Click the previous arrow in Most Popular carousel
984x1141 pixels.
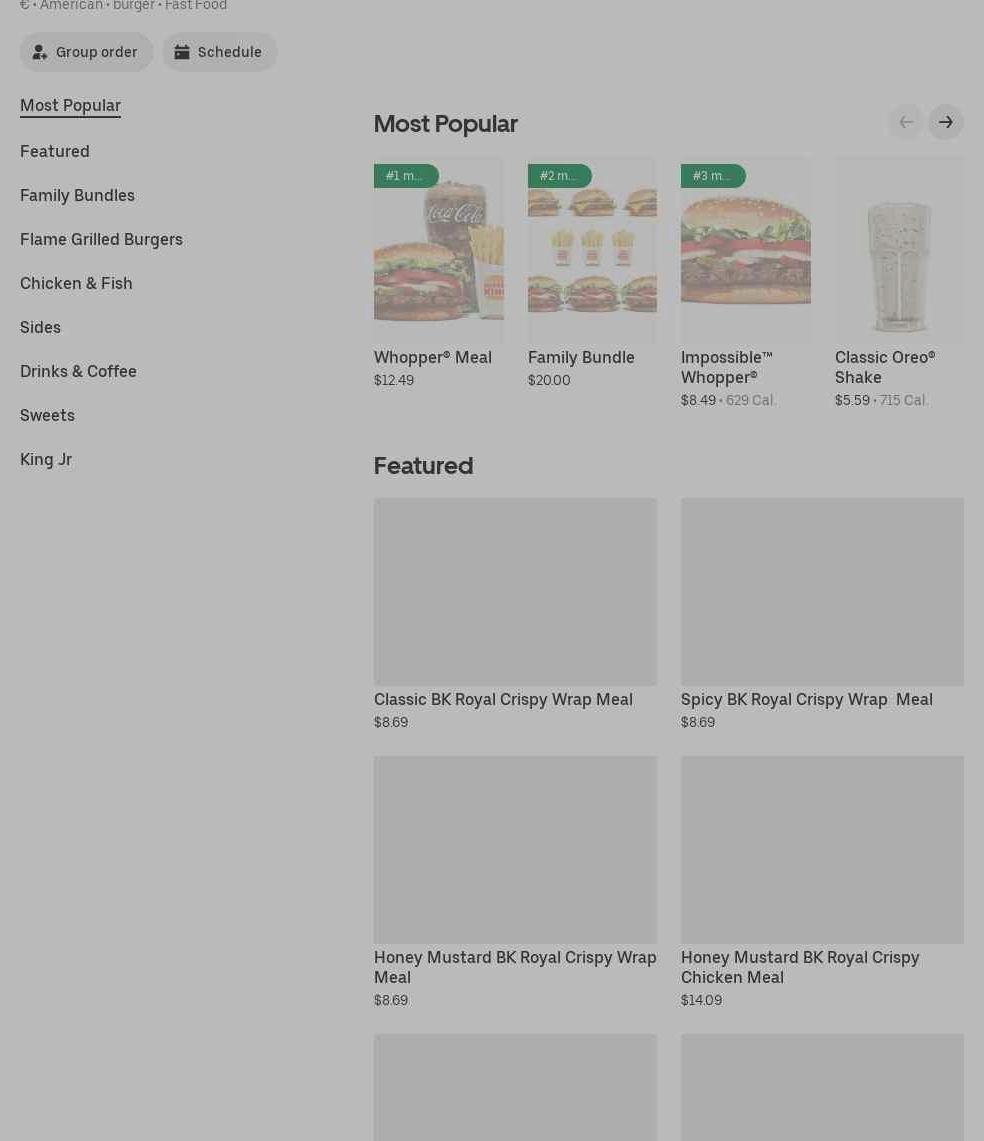(906, 122)
